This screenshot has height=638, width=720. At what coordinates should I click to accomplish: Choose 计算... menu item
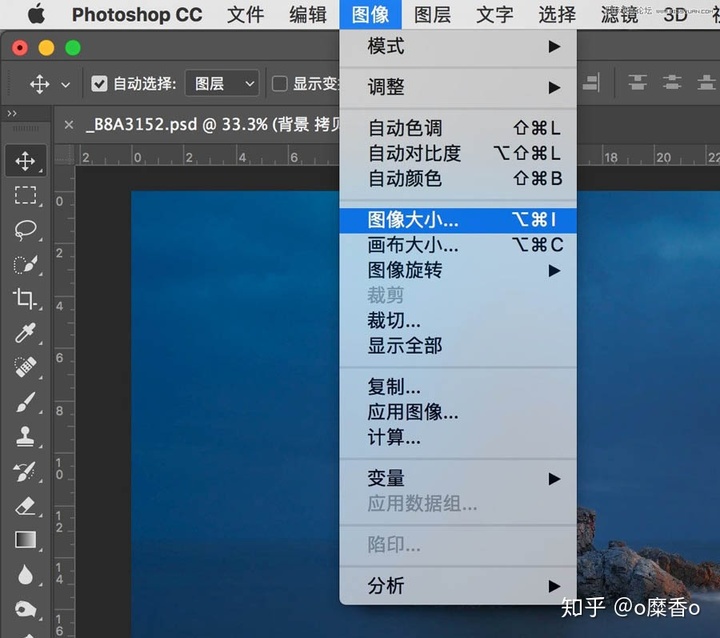(458, 437)
